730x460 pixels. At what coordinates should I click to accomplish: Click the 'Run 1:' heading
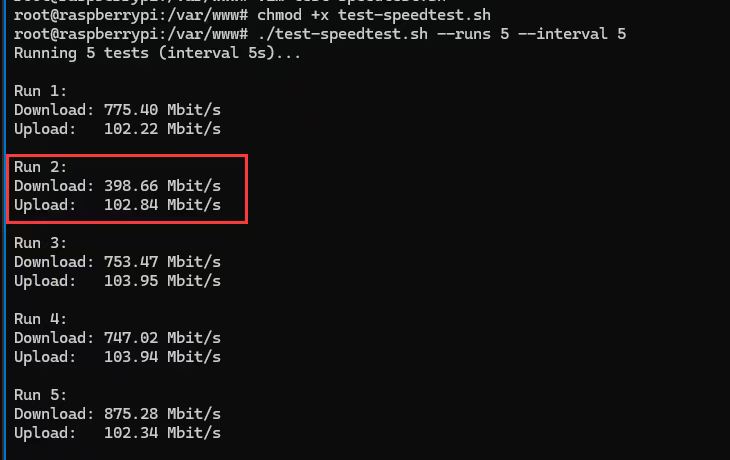click(41, 91)
